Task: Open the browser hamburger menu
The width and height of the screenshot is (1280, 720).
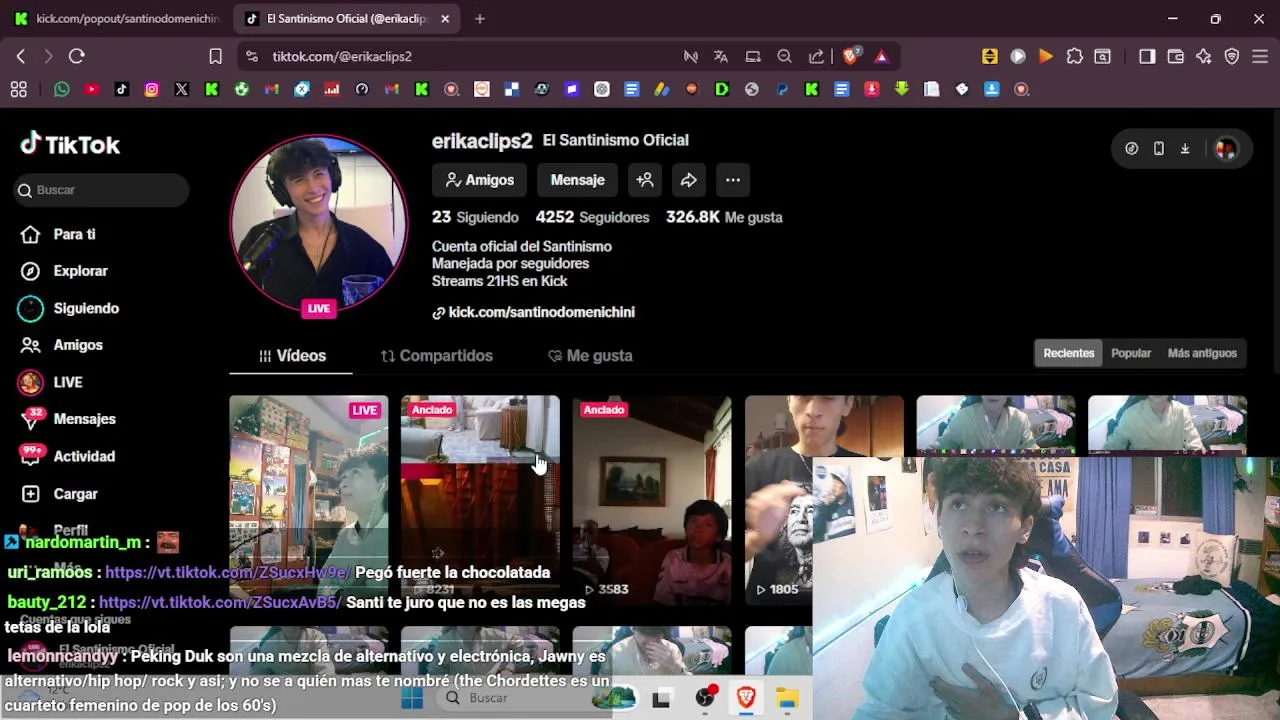Action: [1260, 57]
